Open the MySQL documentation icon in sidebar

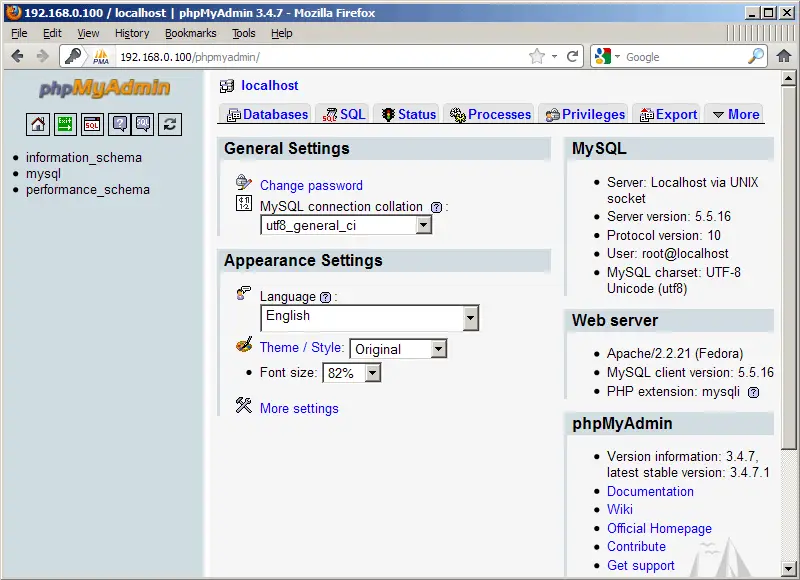click(x=143, y=124)
